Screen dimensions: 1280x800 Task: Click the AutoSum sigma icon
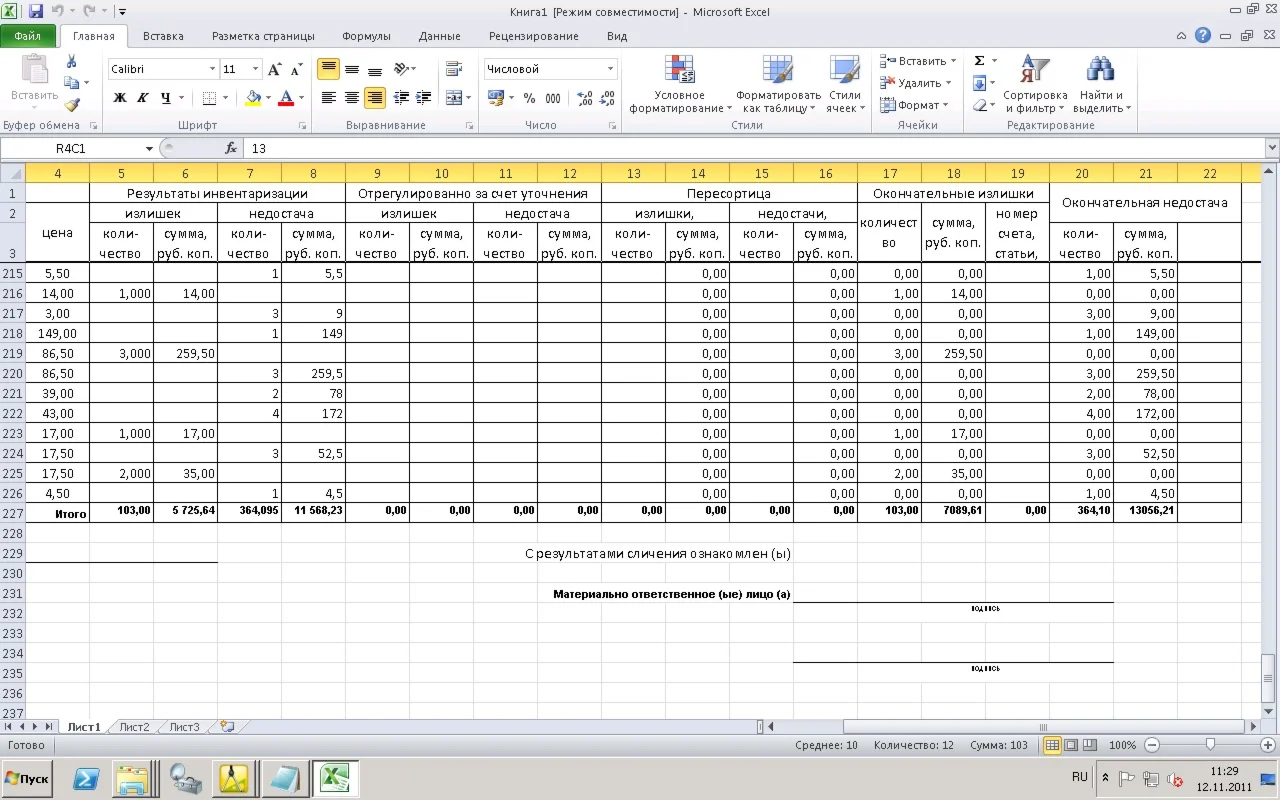(x=979, y=61)
